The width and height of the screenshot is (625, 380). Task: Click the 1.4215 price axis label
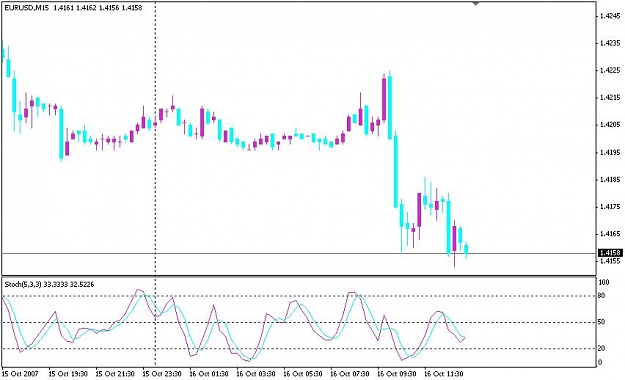point(610,98)
